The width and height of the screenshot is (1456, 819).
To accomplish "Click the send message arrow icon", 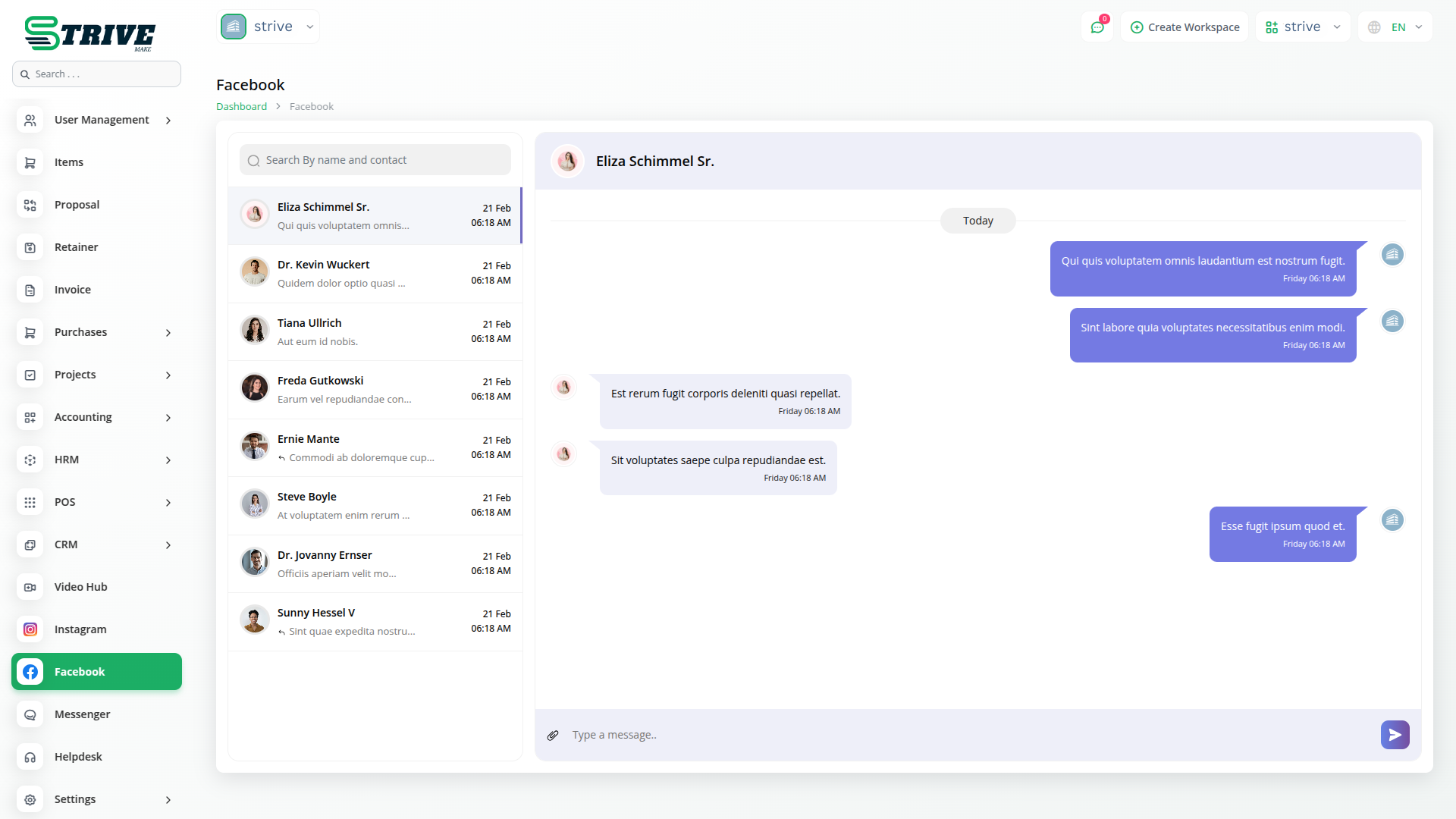I will pos(1395,735).
